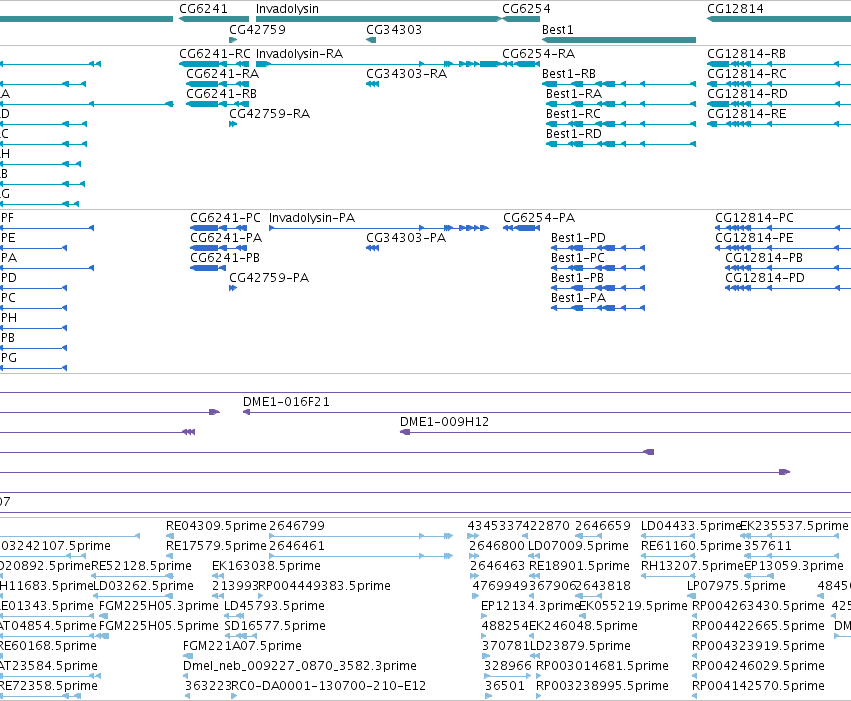Select the Invadolysin-PA protein label
851x701 pixels.
coord(312,218)
